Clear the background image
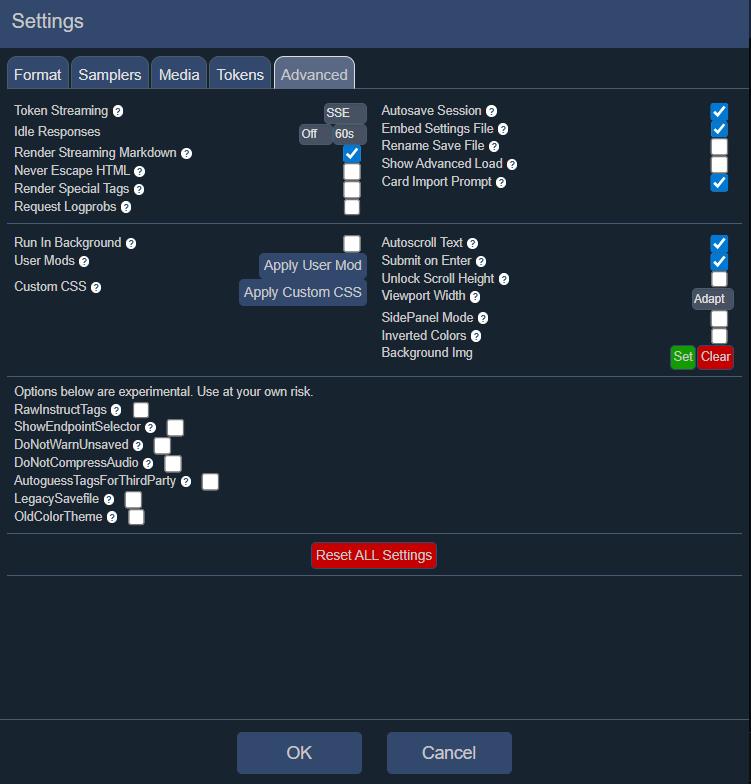 tap(716, 357)
